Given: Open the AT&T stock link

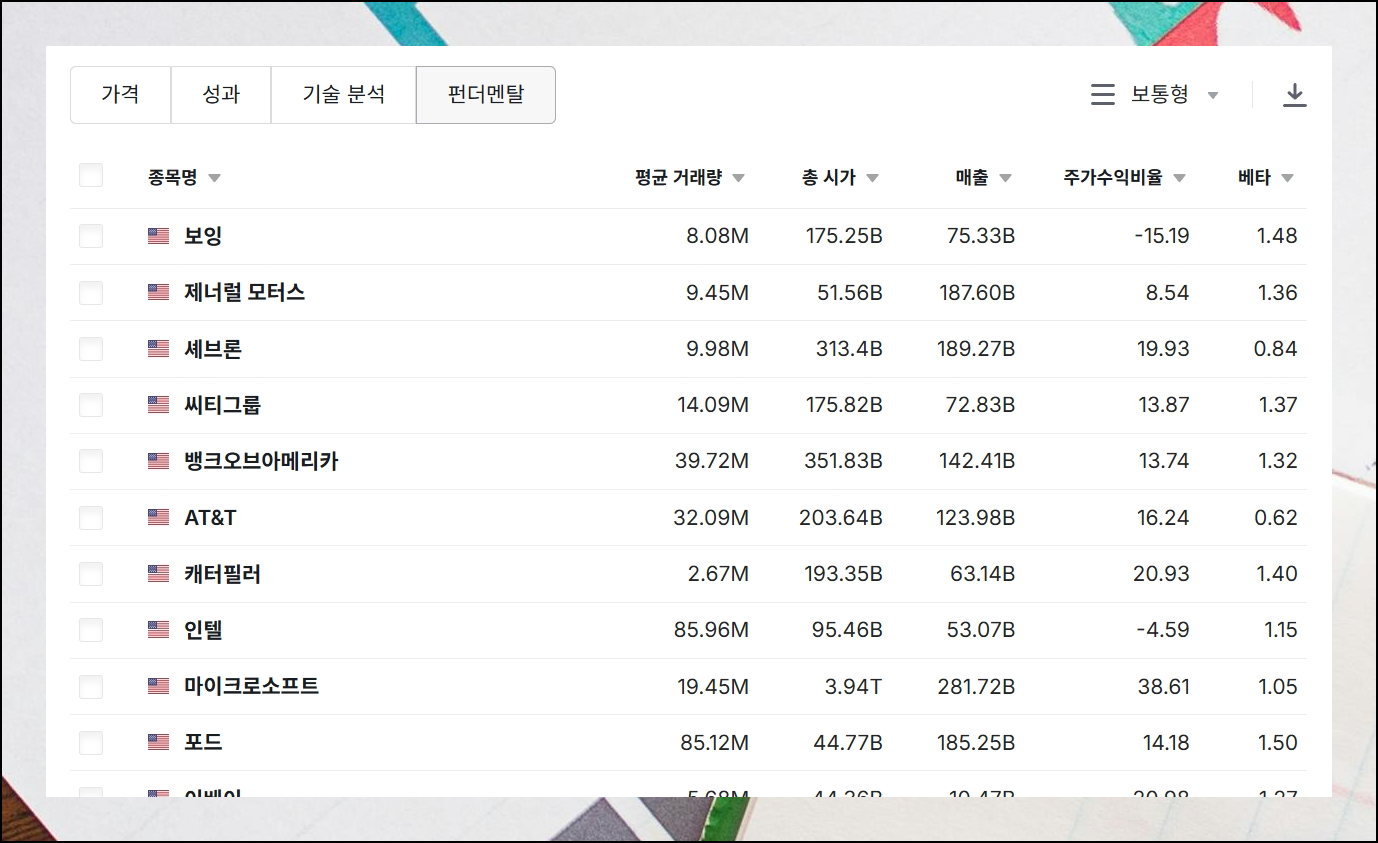Looking at the screenshot, I should coord(210,517).
